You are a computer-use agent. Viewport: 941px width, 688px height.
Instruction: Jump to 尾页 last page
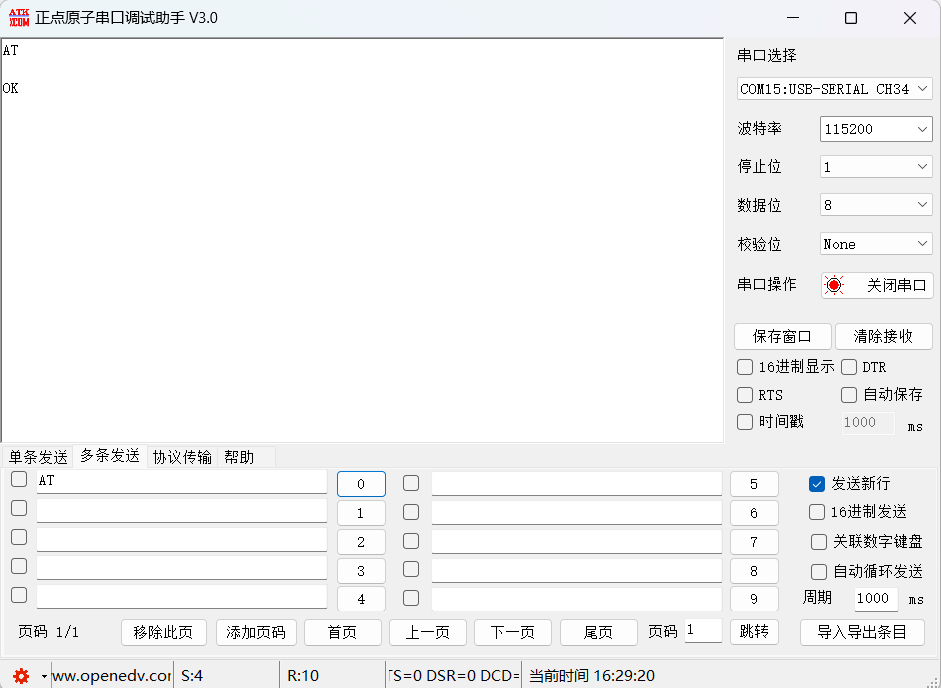coord(598,632)
